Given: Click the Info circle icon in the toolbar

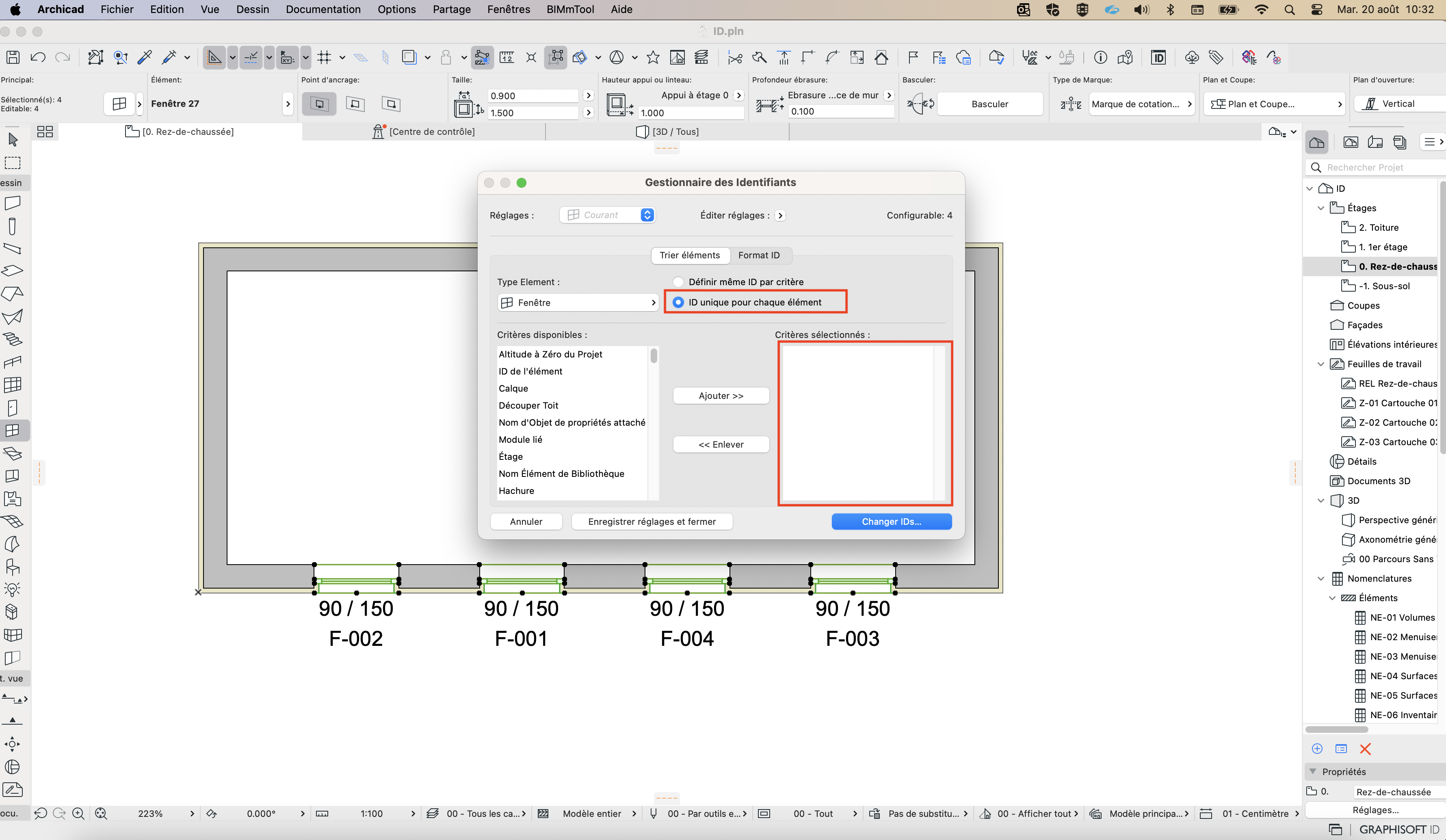Looking at the screenshot, I should (1100, 57).
